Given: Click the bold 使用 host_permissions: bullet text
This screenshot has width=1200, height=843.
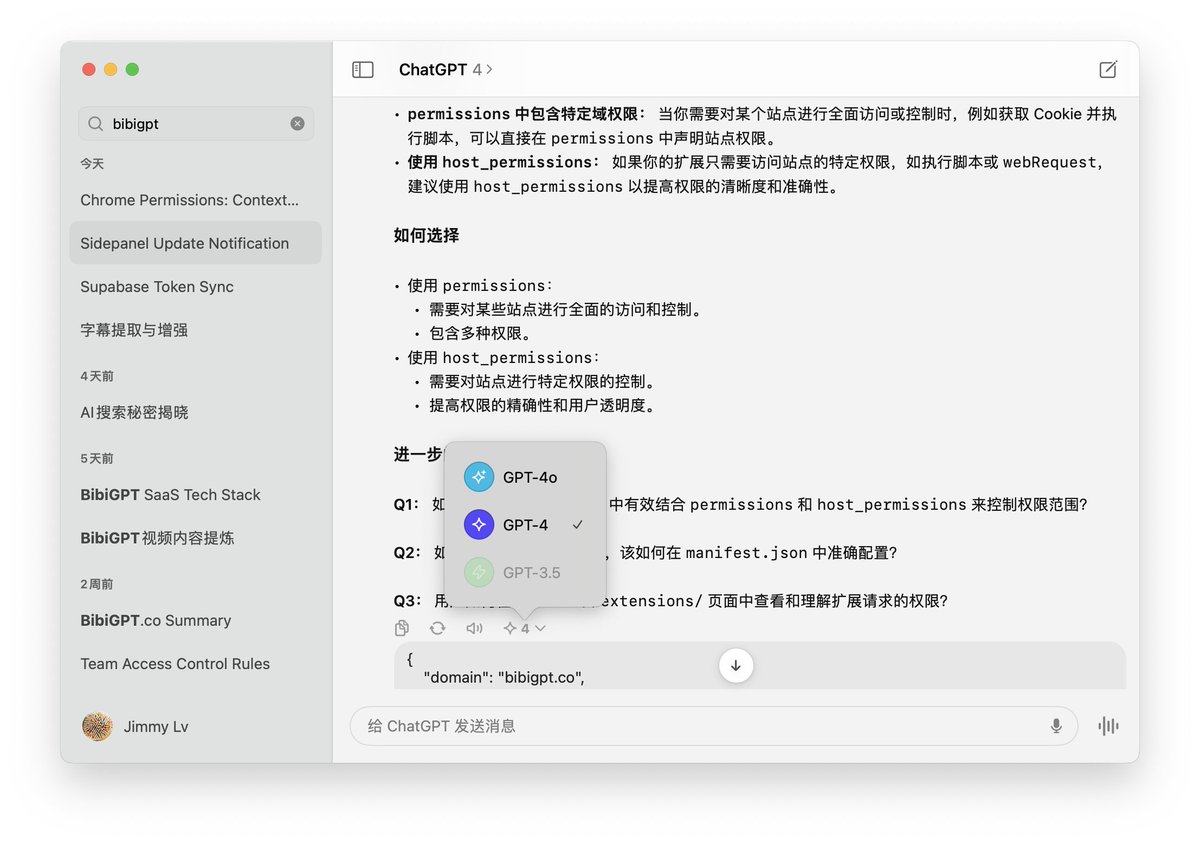Looking at the screenshot, I should click(x=503, y=162).
